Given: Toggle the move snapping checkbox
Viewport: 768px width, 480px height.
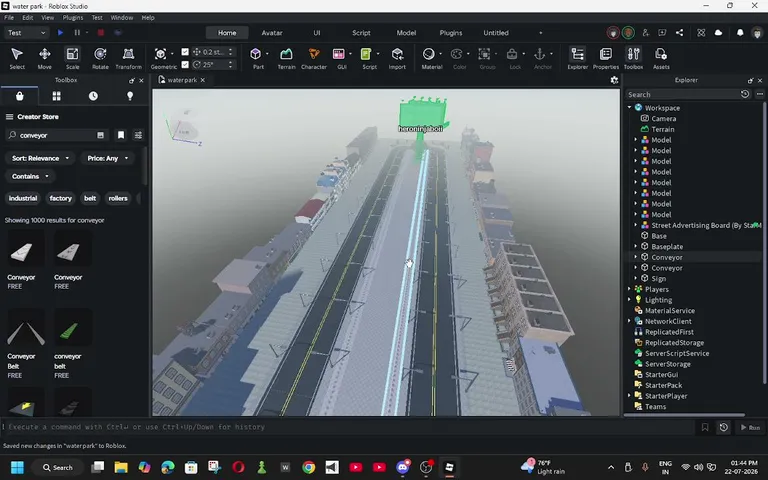Looking at the screenshot, I should (185, 51).
